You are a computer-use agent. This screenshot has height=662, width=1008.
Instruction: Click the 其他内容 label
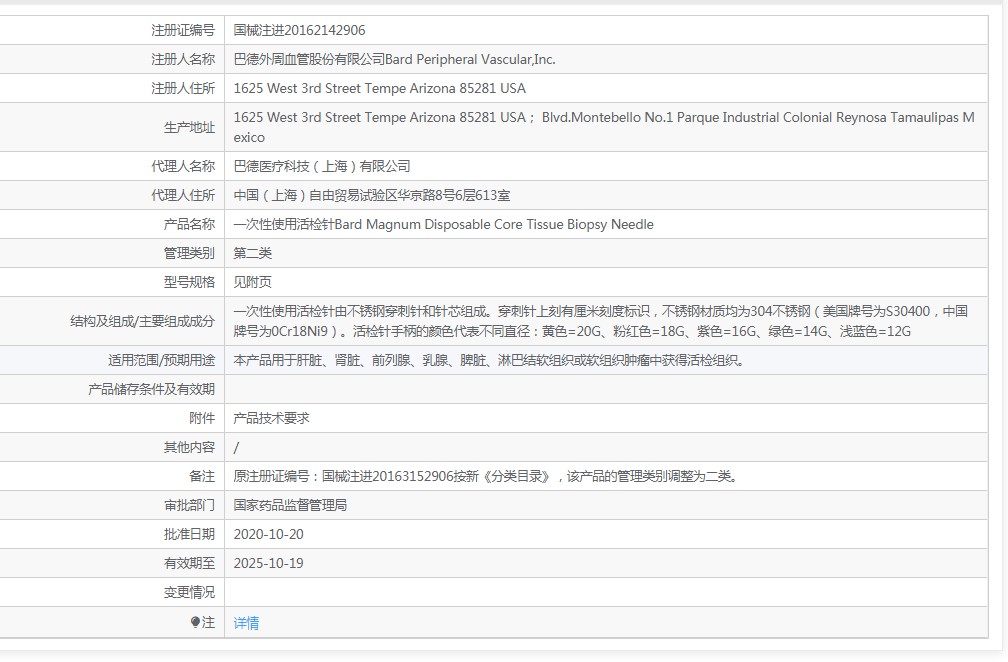[189, 447]
